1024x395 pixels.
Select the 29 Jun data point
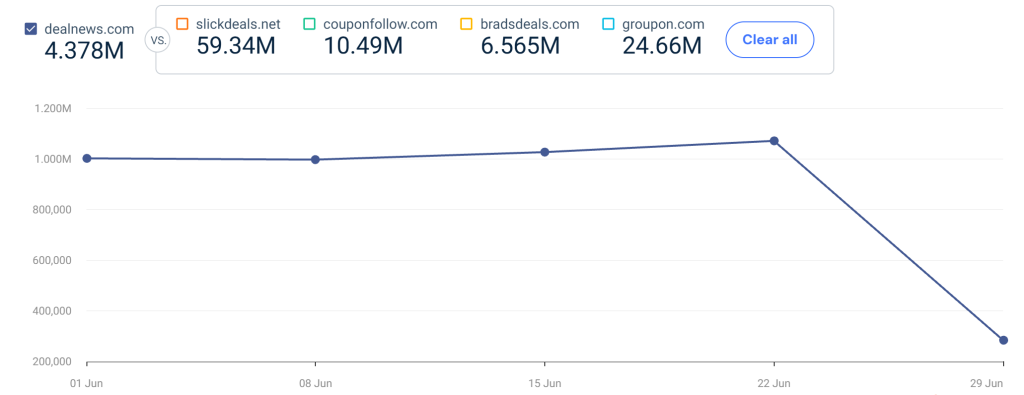[x=1003, y=340]
